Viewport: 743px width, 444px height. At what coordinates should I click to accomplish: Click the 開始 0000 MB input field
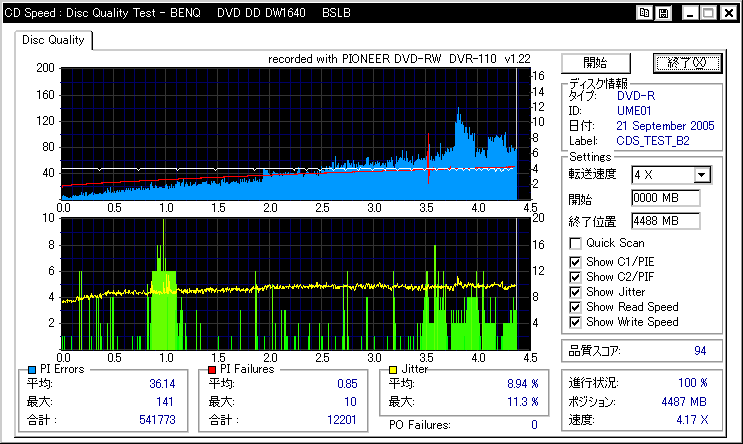point(665,198)
